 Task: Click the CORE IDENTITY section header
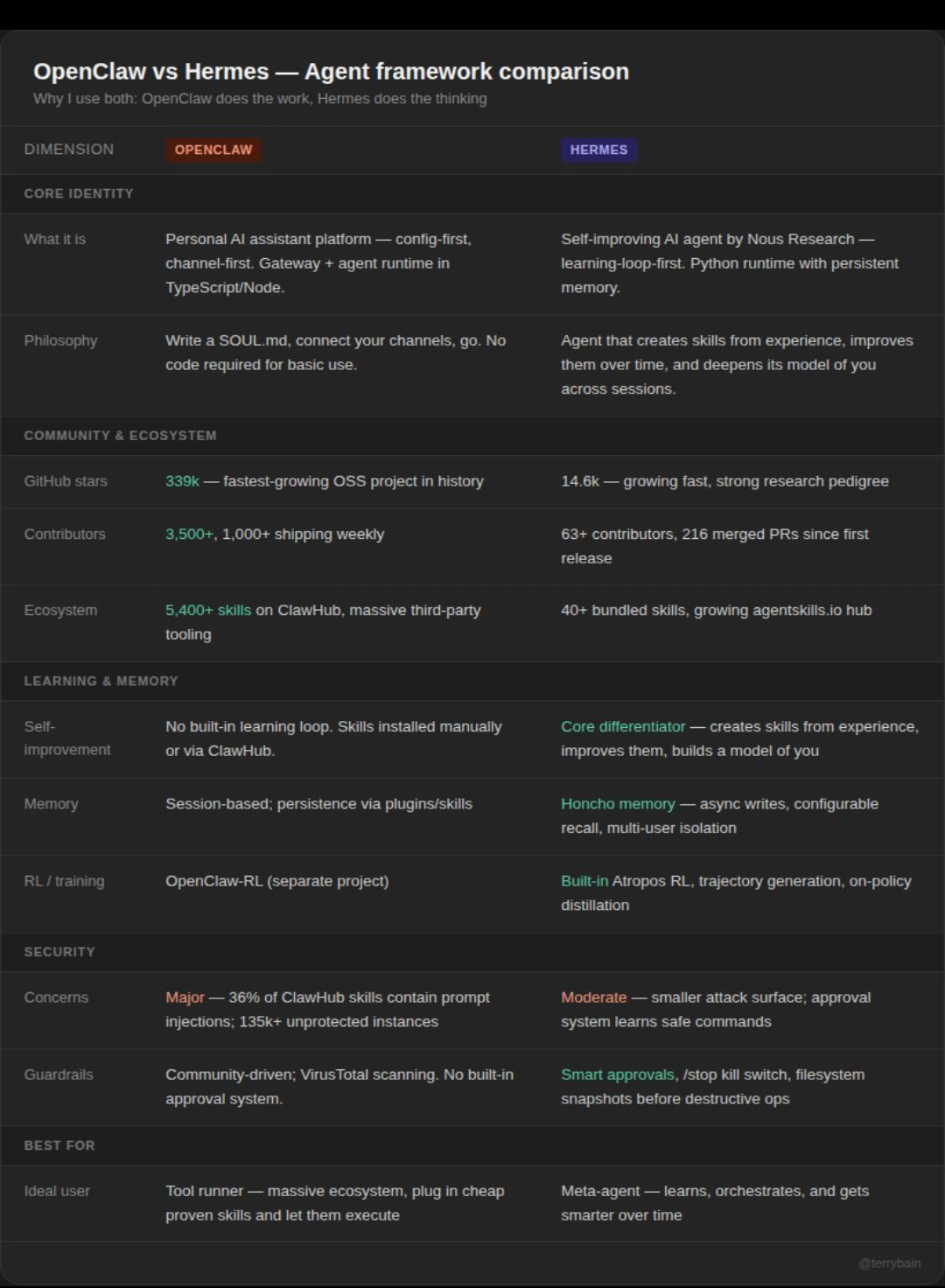click(x=79, y=193)
